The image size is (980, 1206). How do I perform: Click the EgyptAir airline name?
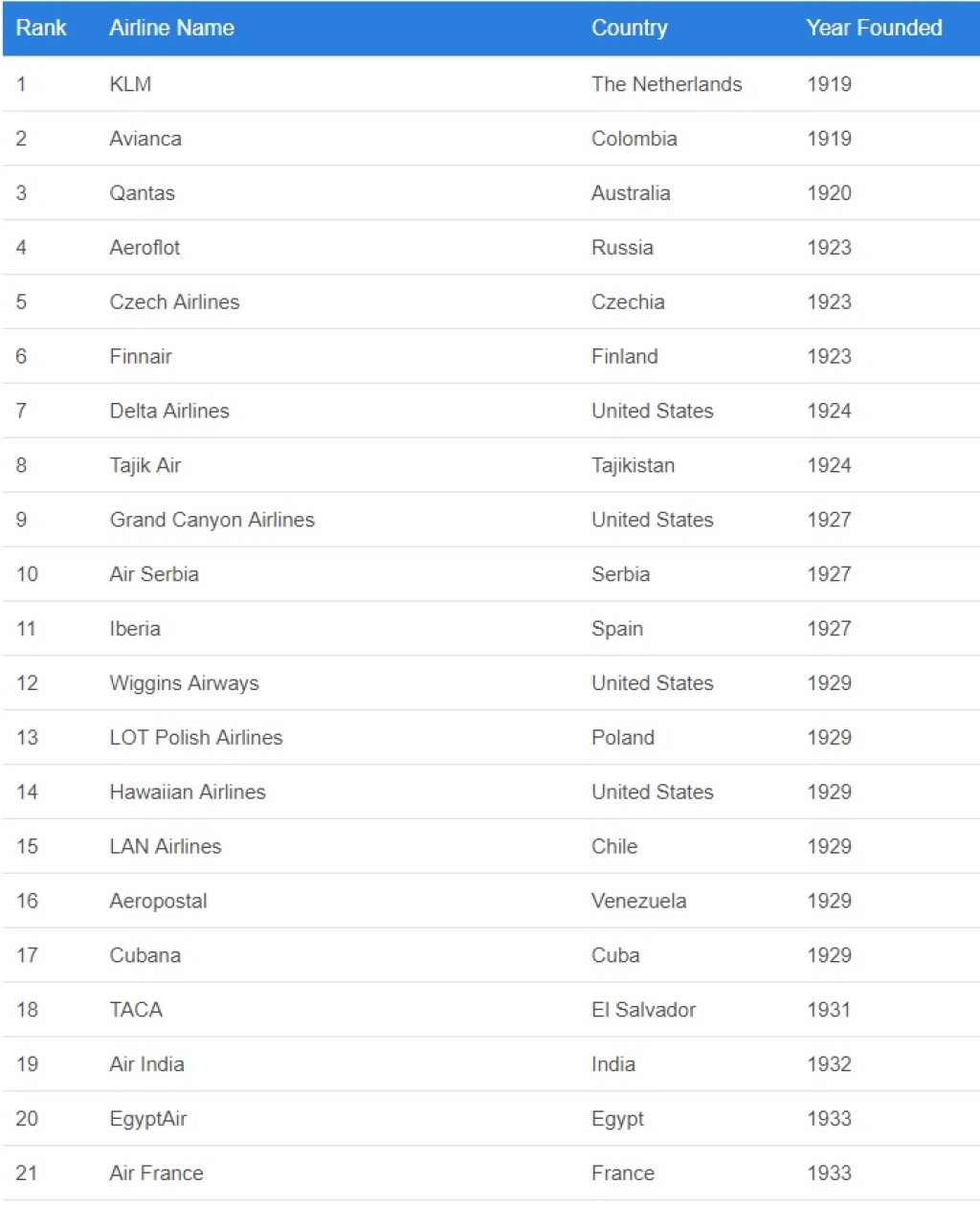[x=148, y=1119]
